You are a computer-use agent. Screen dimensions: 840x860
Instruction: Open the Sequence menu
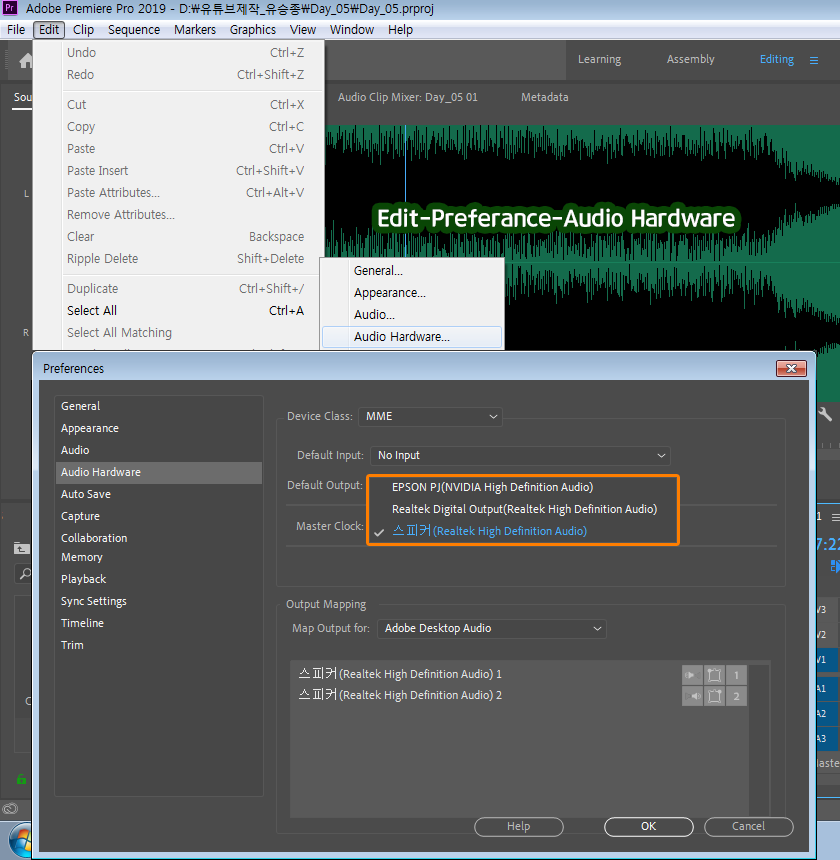pos(134,30)
